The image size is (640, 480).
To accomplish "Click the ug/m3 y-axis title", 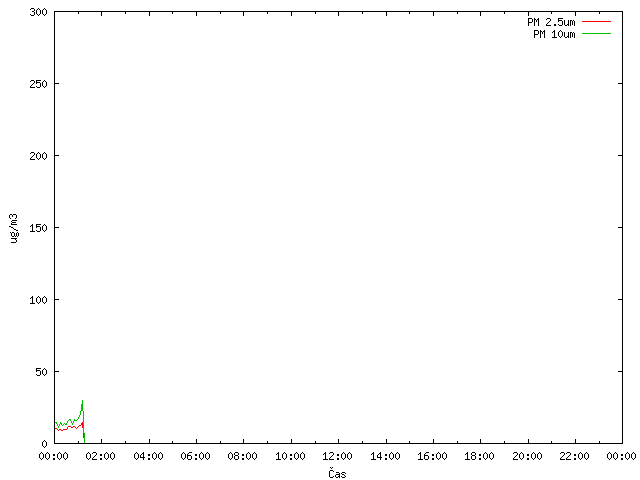I will 14,228.
